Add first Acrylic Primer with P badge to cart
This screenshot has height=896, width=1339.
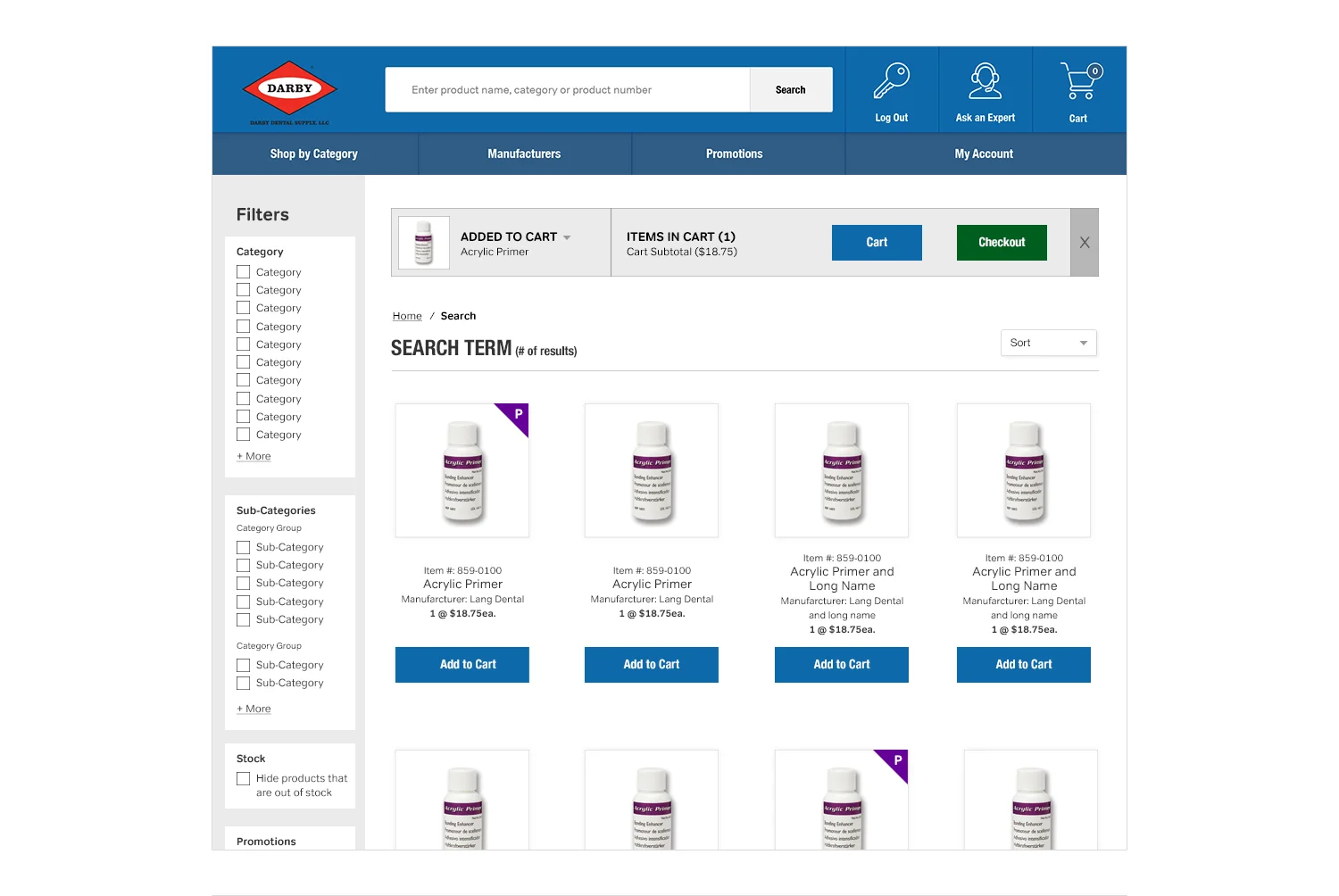point(462,665)
